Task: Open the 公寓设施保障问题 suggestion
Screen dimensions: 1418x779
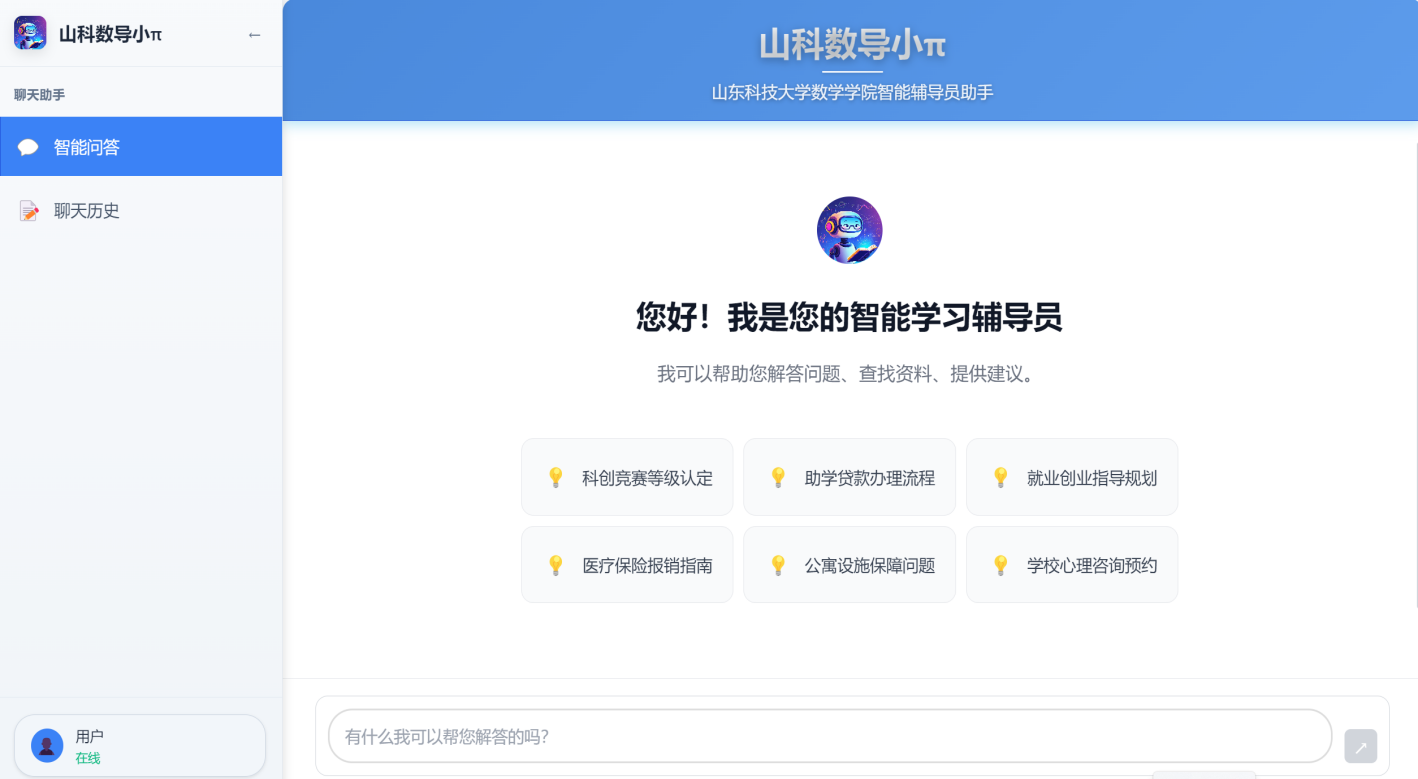Action: coord(849,565)
